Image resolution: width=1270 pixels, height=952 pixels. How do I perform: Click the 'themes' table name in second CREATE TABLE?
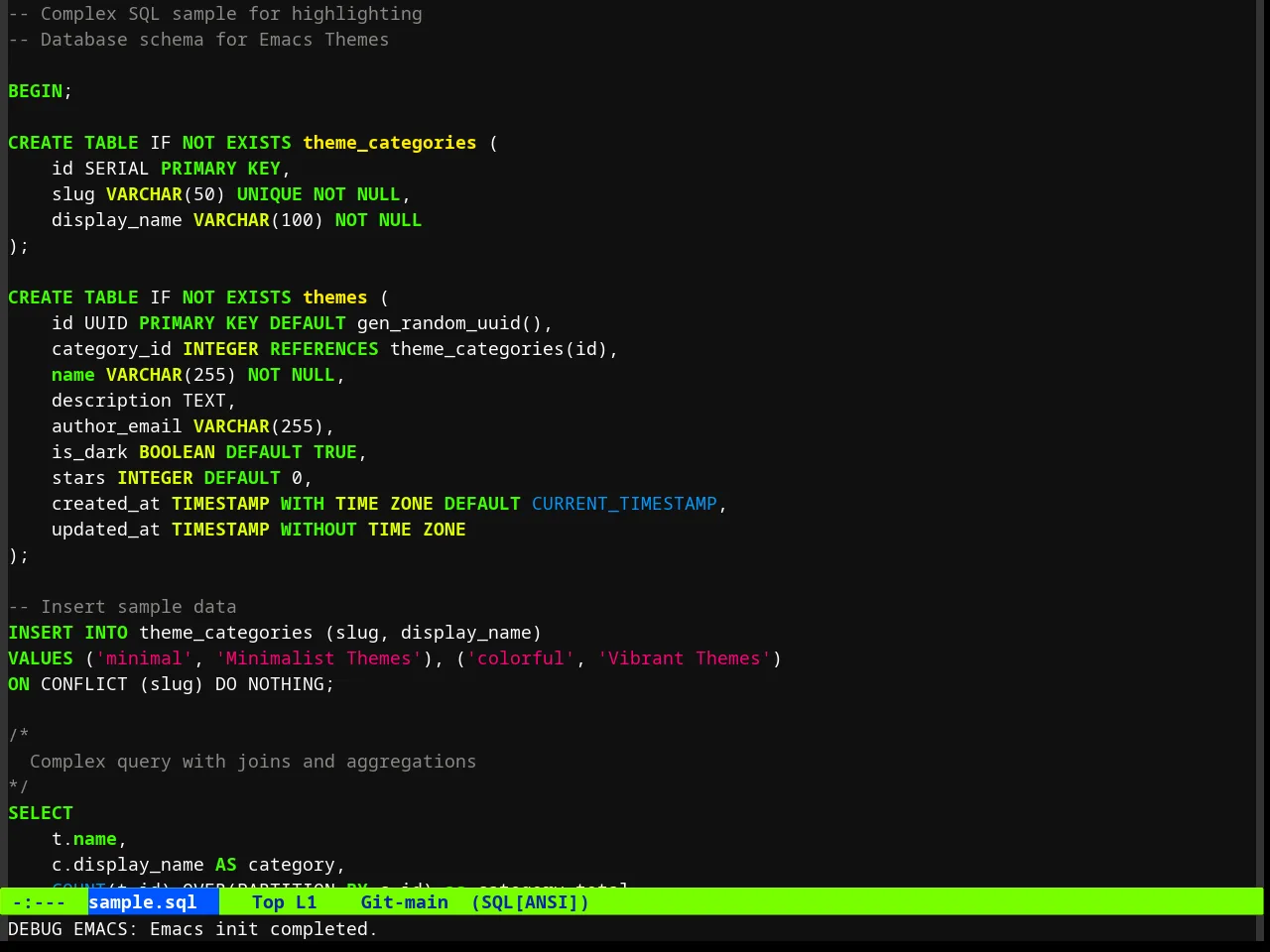pos(335,297)
